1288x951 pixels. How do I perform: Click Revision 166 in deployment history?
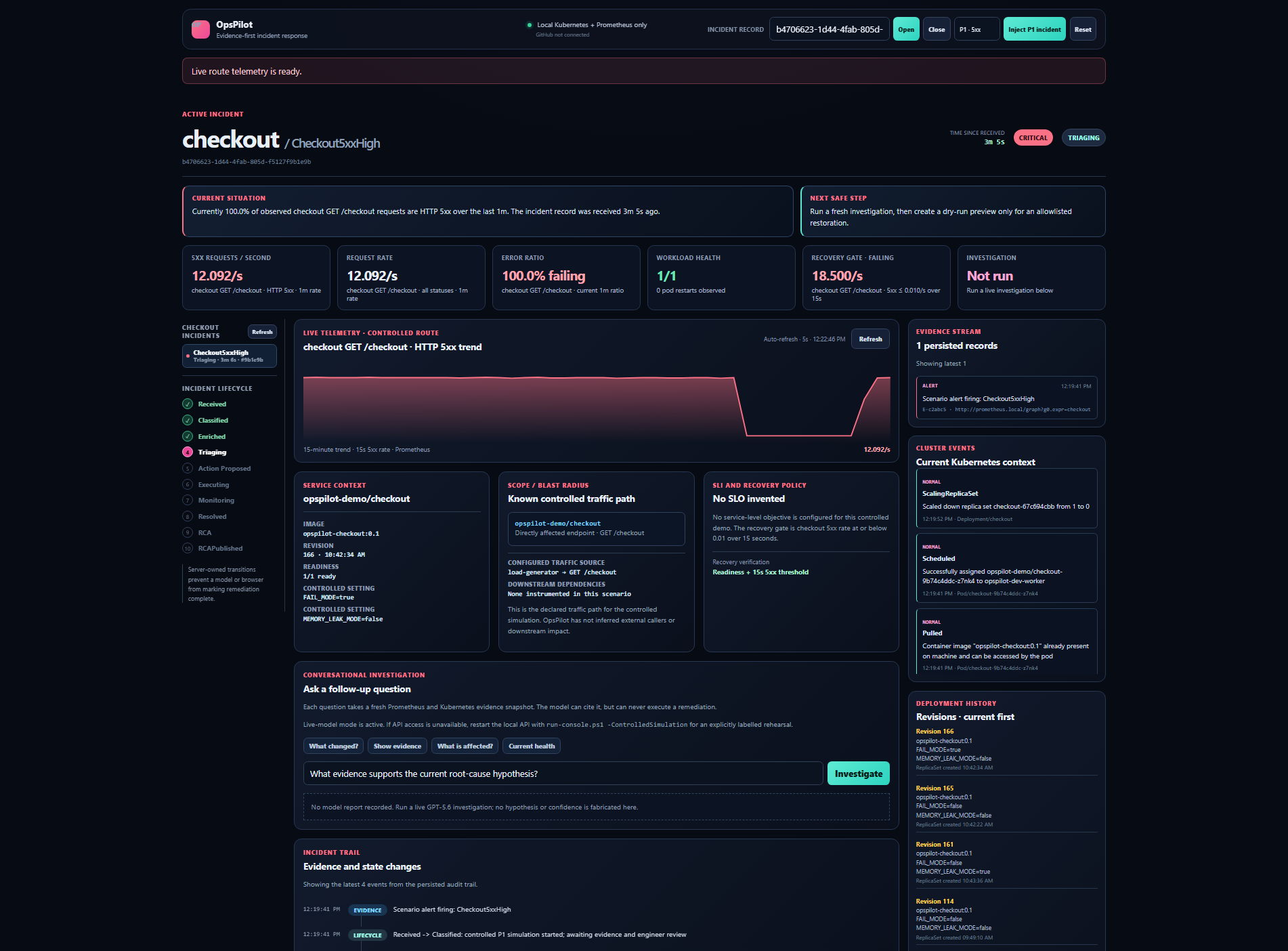point(935,732)
